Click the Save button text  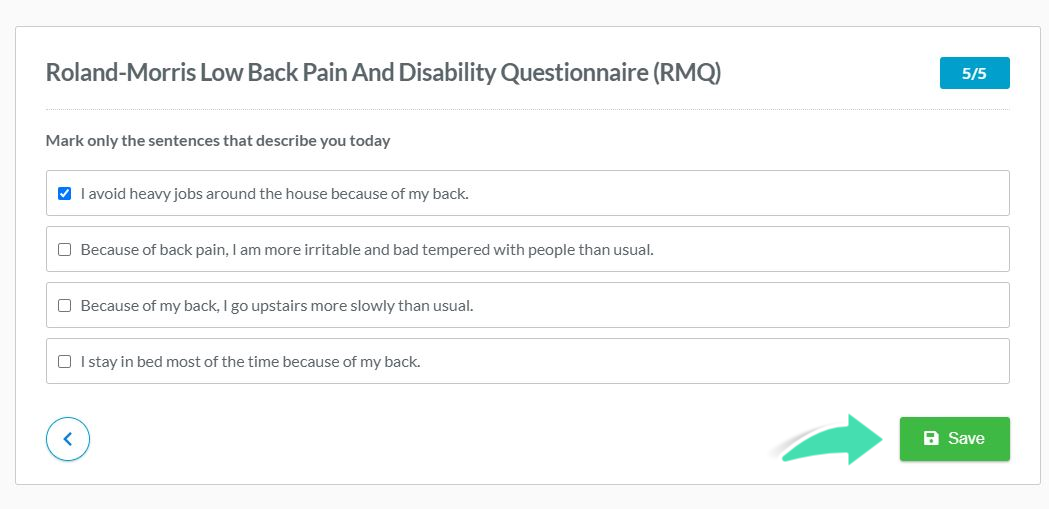click(966, 438)
